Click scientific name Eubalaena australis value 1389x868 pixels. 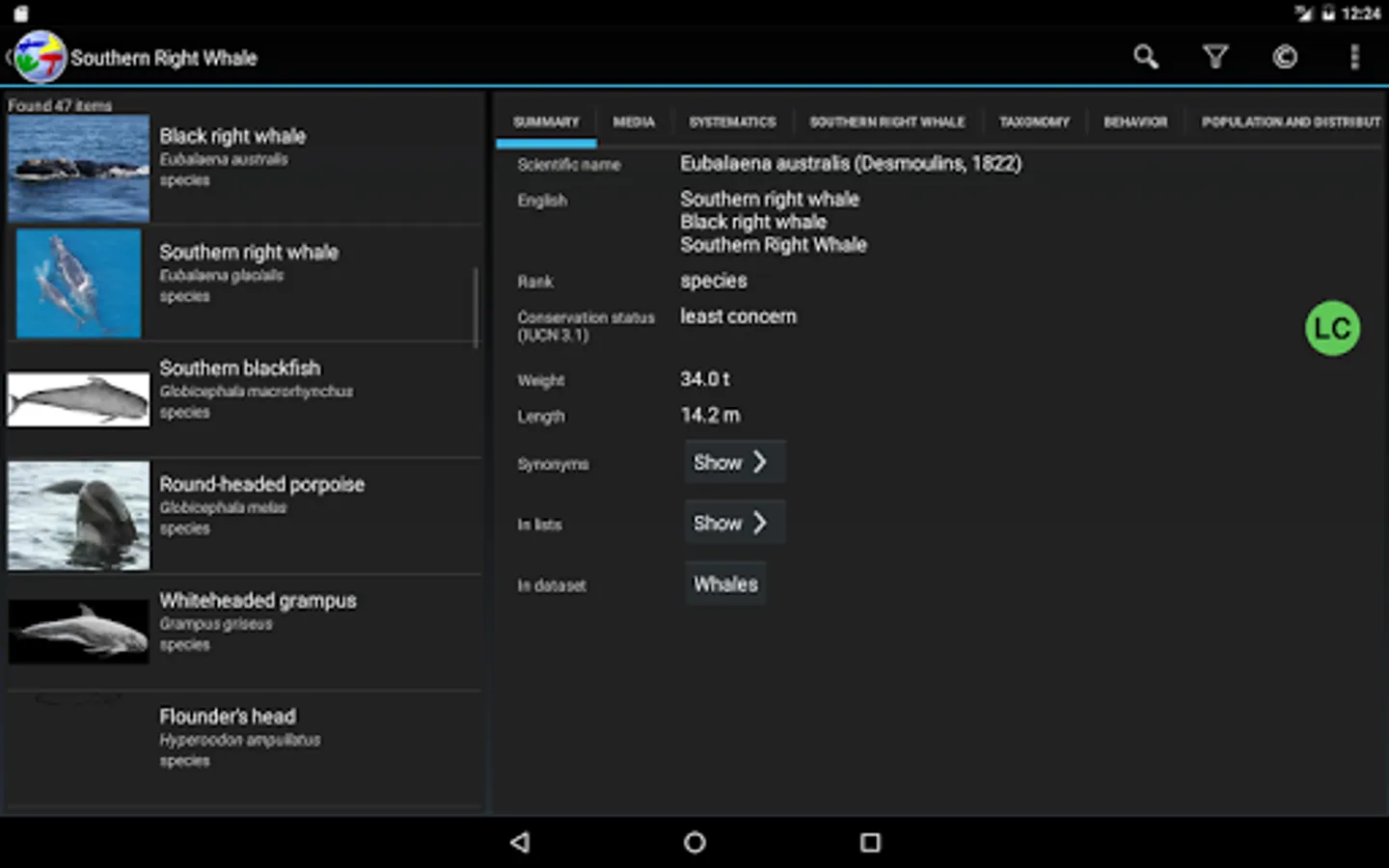[851, 163]
